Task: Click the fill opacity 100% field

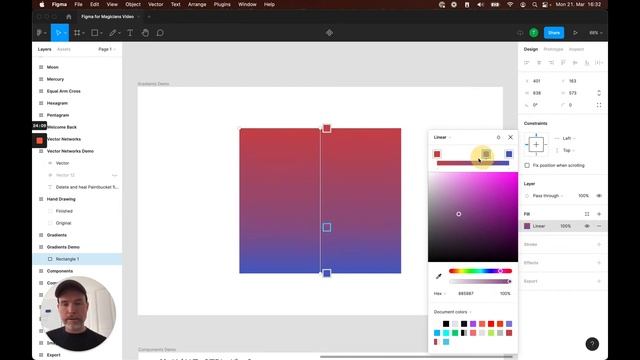Action: (x=565, y=226)
